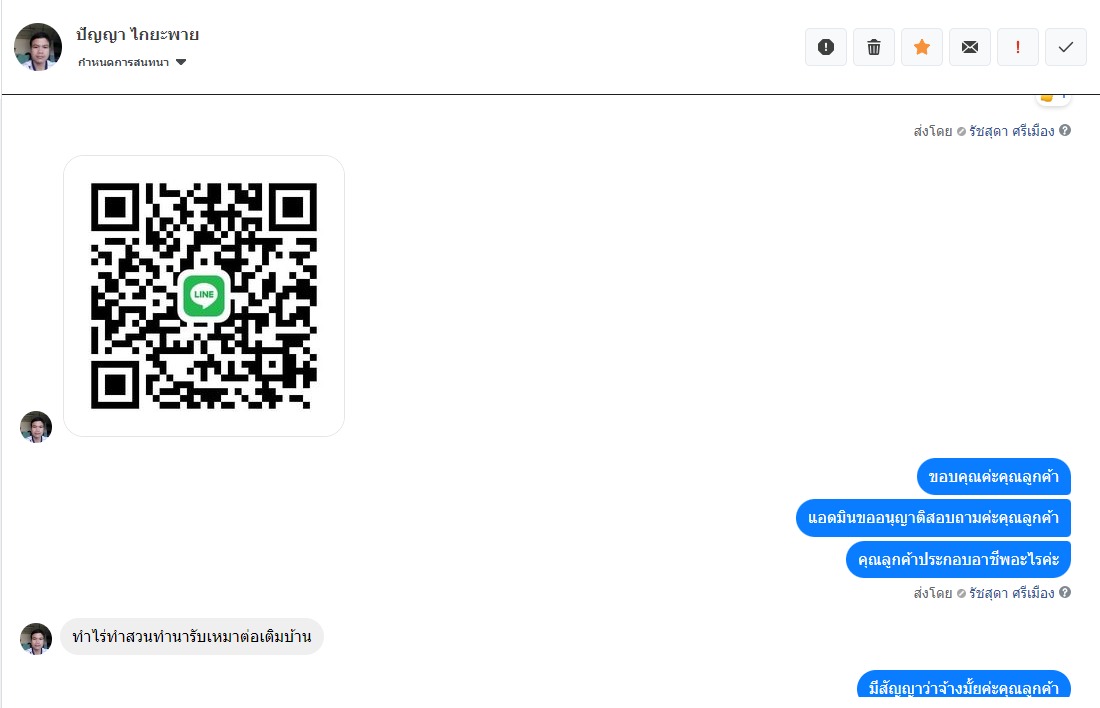
Task: Click the contact name ปัญญา ไกยะพาย
Action: [x=138, y=34]
